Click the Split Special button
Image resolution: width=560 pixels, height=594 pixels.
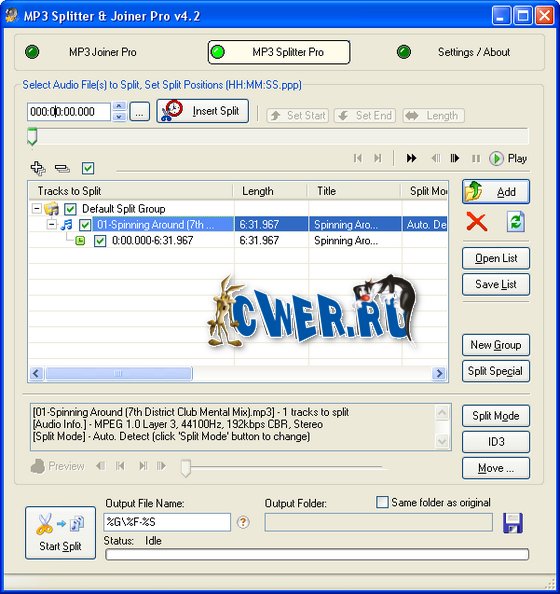(x=496, y=371)
